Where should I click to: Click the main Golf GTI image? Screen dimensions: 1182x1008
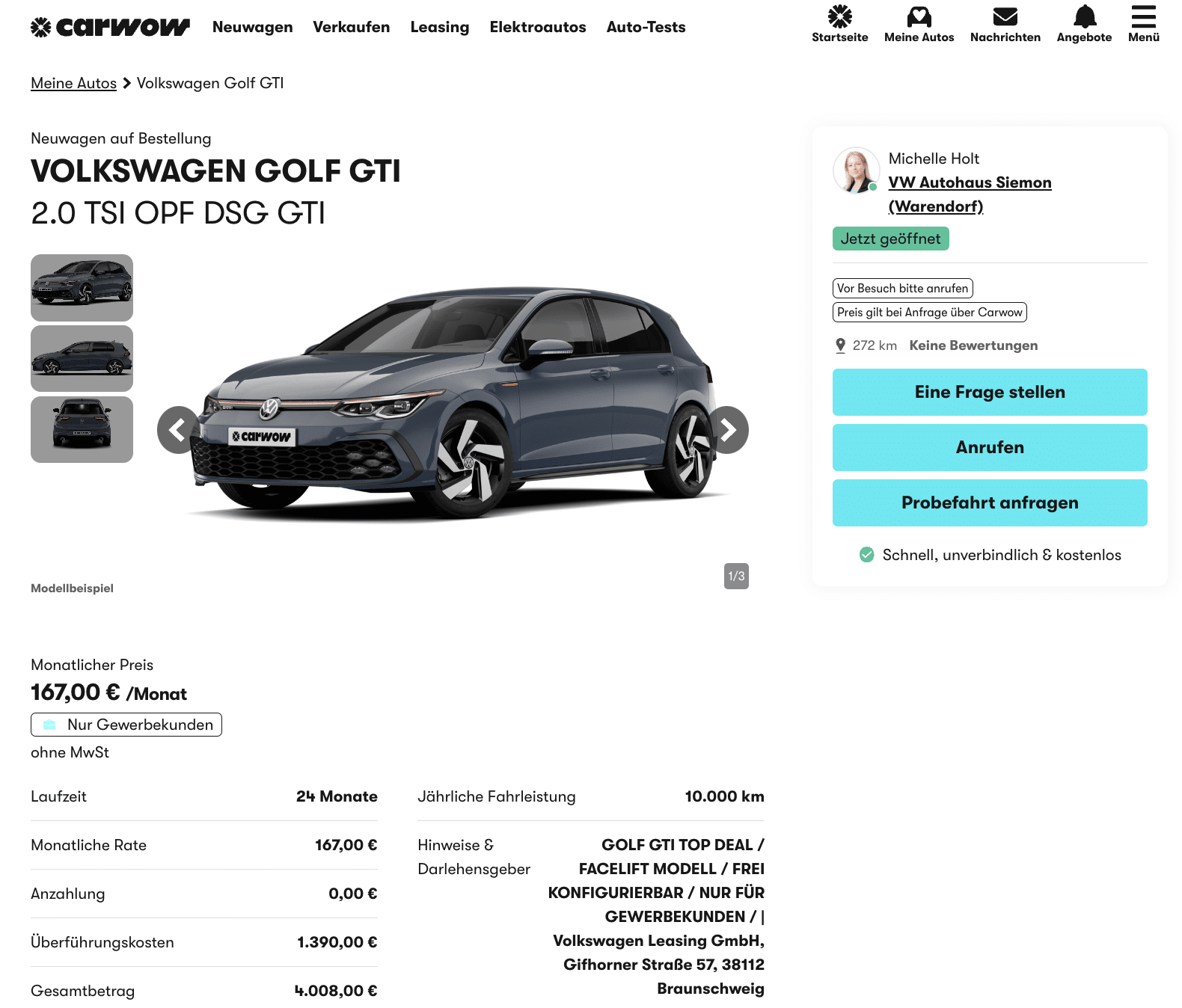[453, 404]
